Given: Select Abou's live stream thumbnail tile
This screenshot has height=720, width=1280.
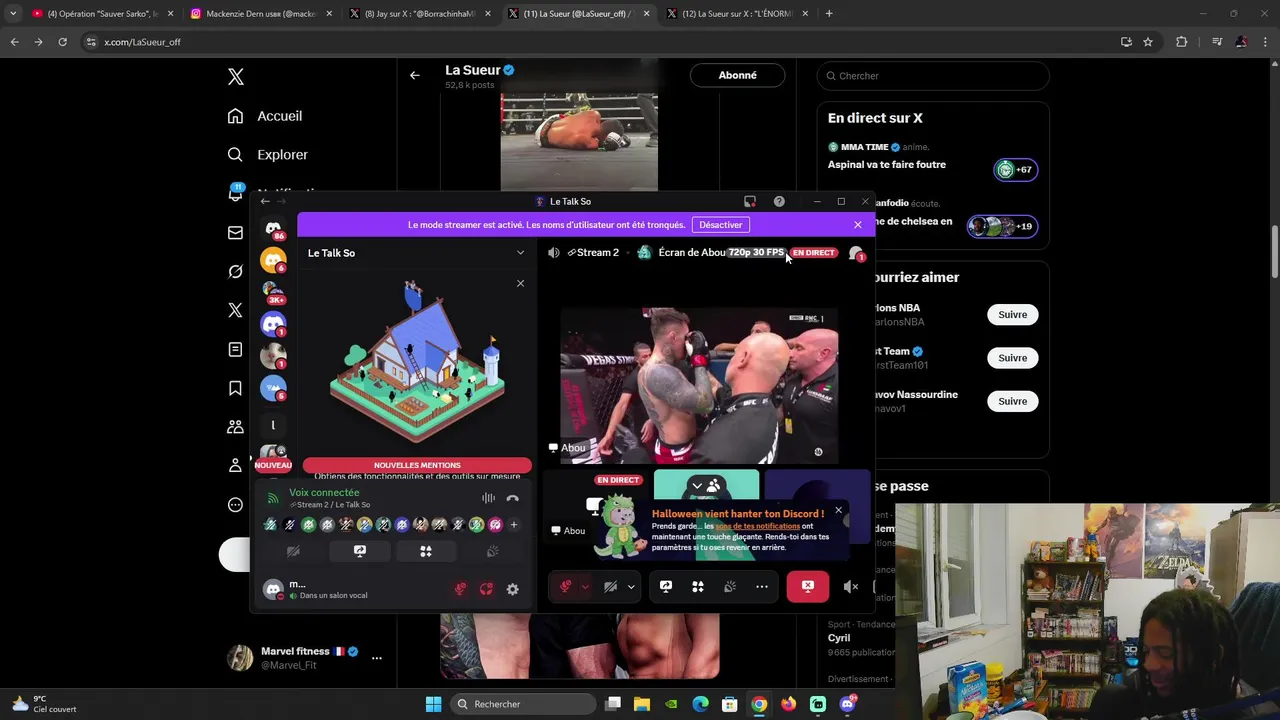Looking at the screenshot, I should [594, 505].
